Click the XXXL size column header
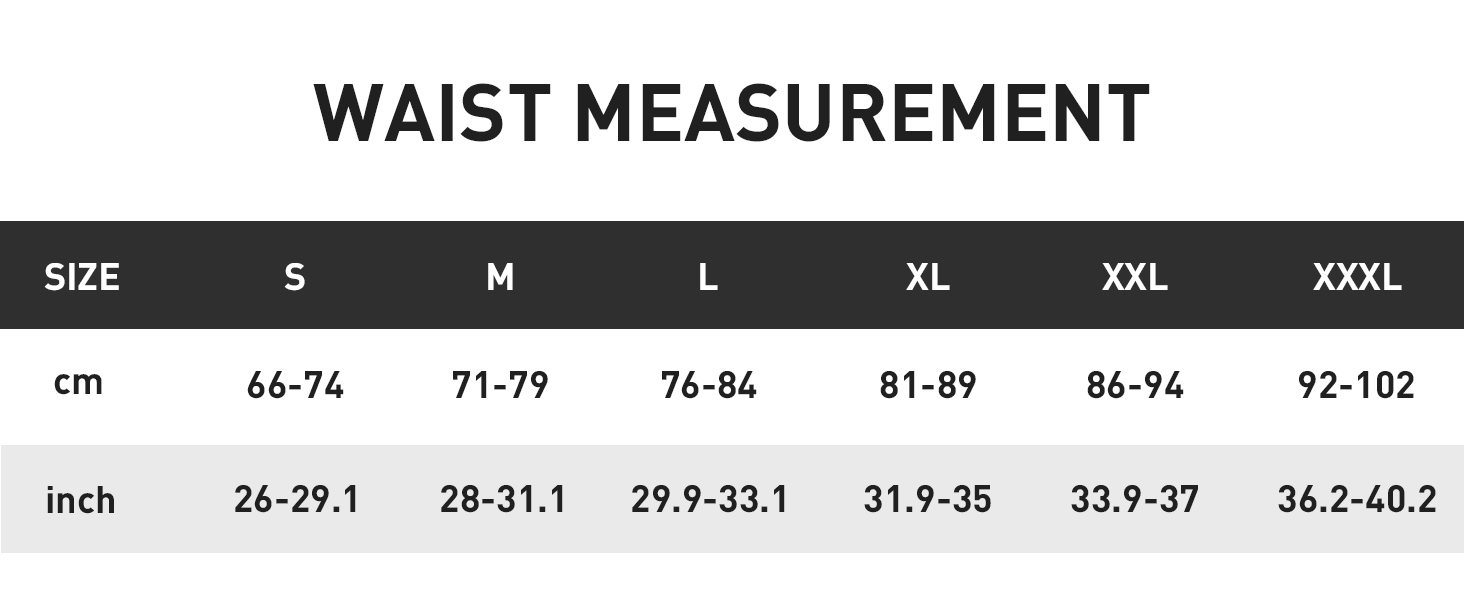The image size is (1464, 600). [x=1356, y=277]
